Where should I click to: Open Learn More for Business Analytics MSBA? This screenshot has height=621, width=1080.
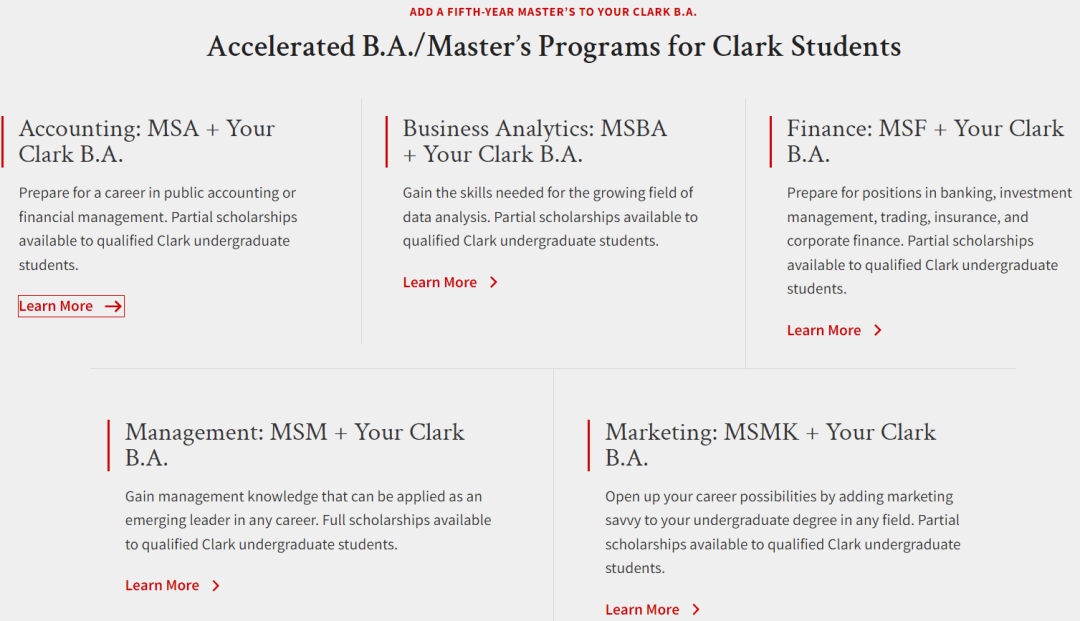click(440, 282)
